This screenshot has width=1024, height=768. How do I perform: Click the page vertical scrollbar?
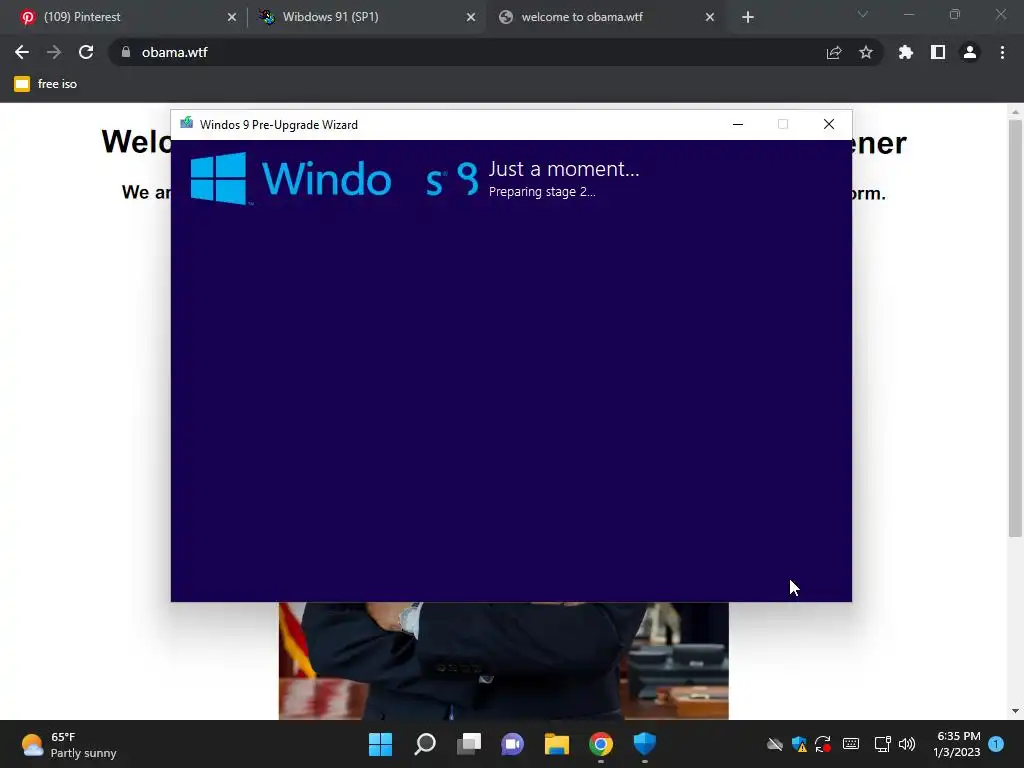pyautogui.click(x=1015, y=327)
